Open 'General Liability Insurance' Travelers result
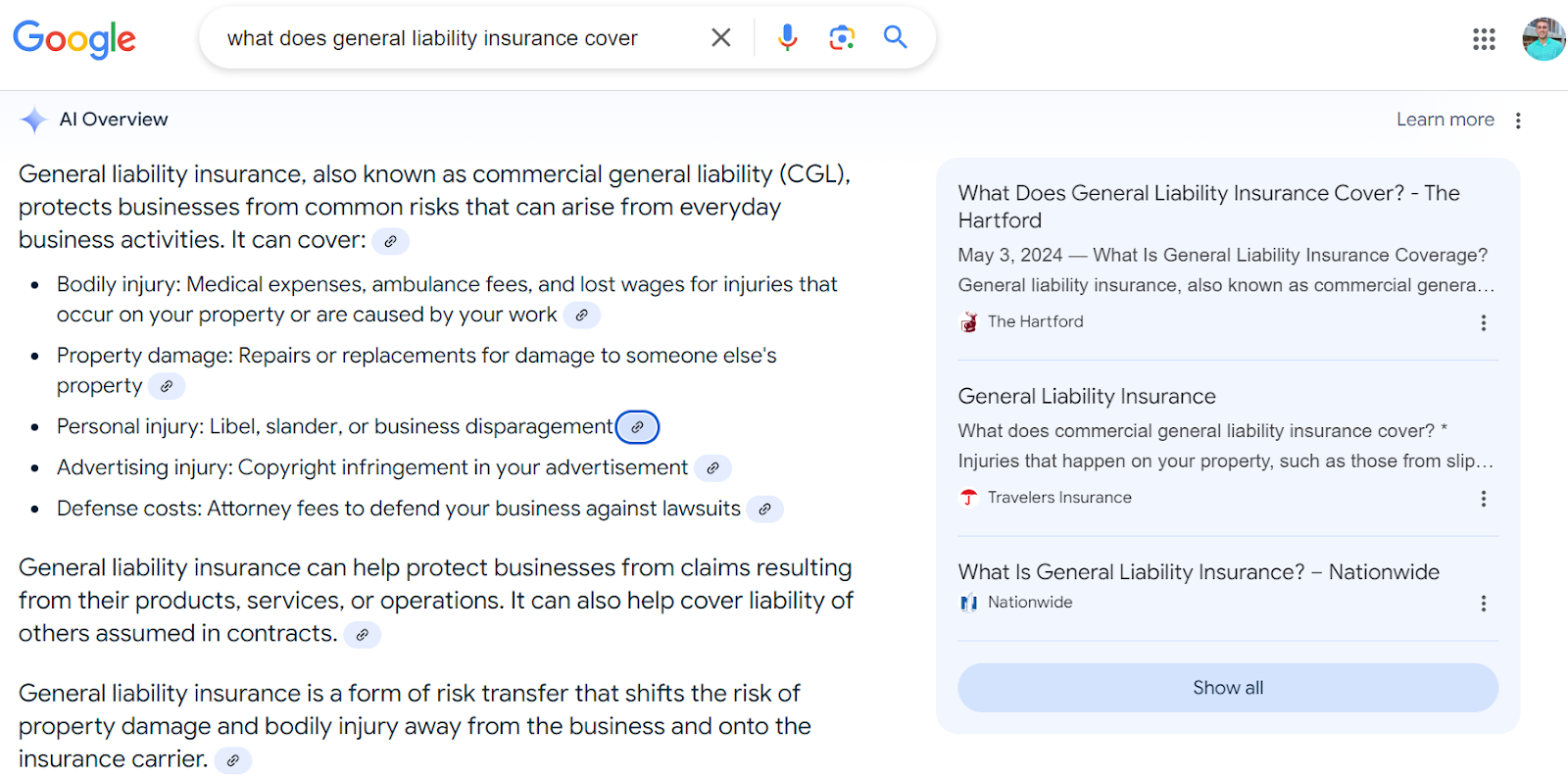The height and width of the screenshot is (777, 1568). click(1087, 396)
